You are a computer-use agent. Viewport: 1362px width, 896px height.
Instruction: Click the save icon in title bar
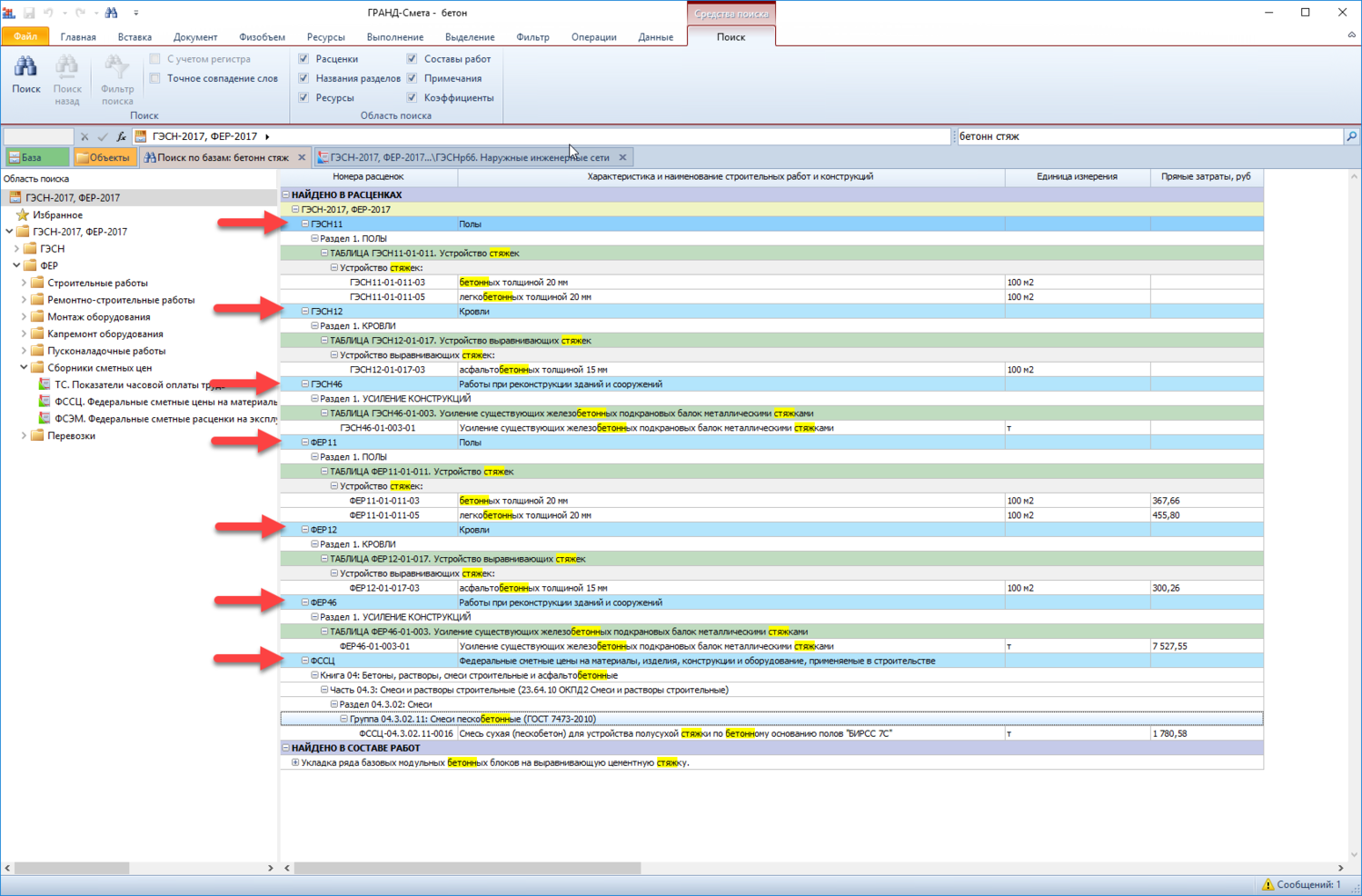coord(29,13)
